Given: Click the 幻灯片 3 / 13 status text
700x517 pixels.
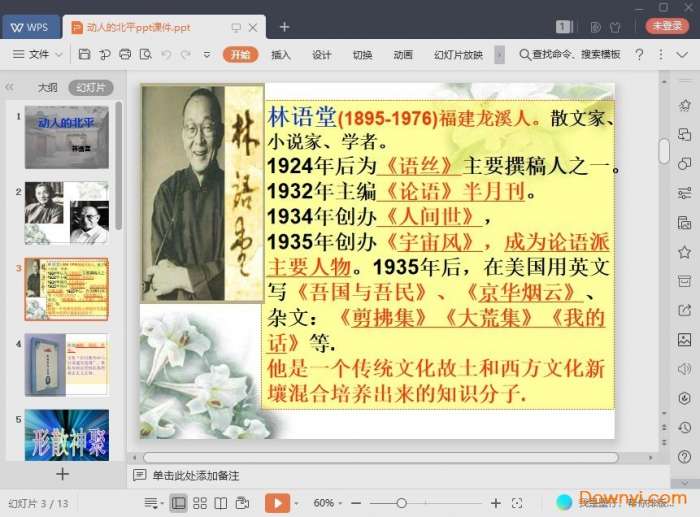Looking at the screenshot, I should point(38,504).
